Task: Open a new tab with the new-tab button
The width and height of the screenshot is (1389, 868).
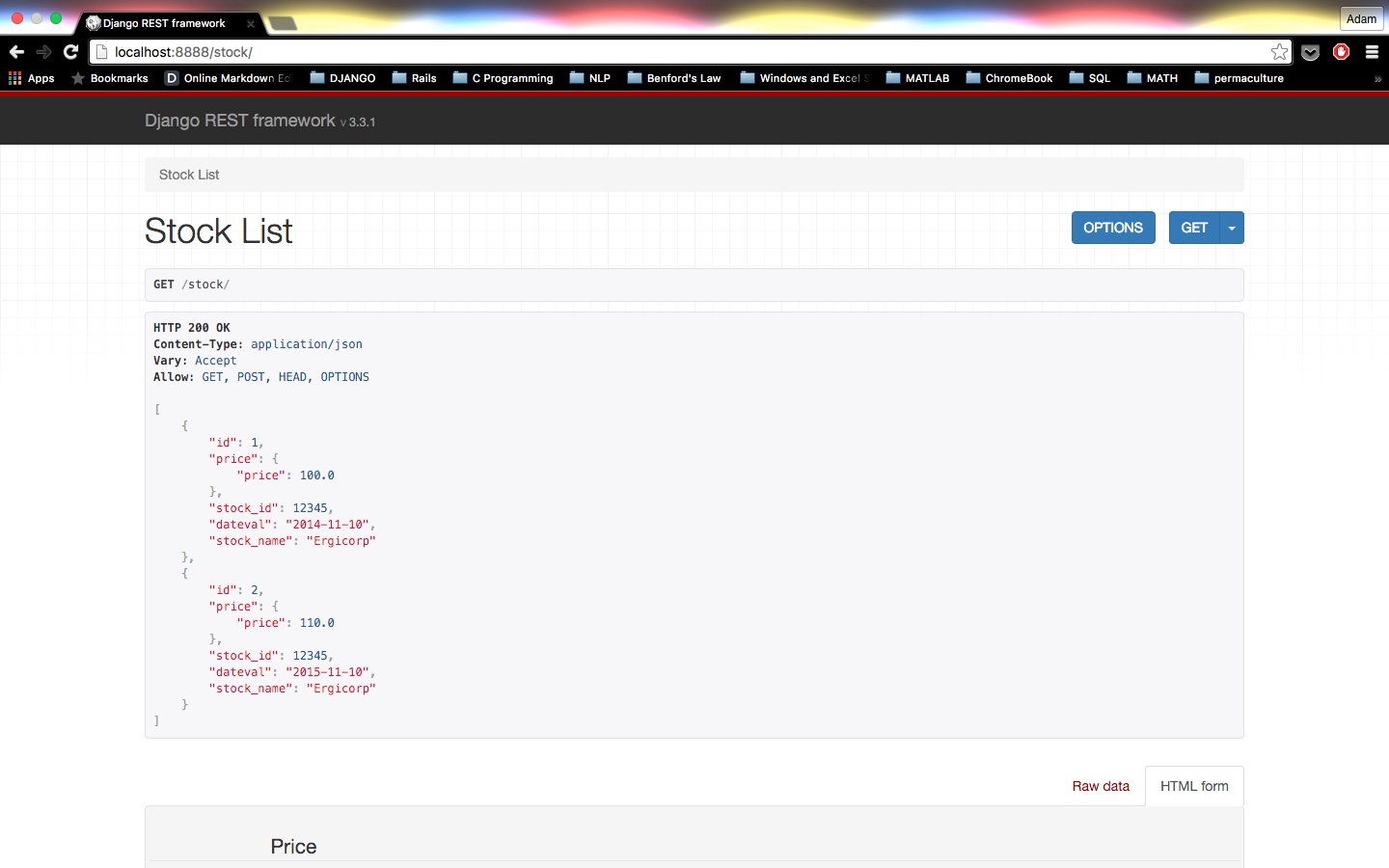Action: pyautogui.click(x=283, y=23)
